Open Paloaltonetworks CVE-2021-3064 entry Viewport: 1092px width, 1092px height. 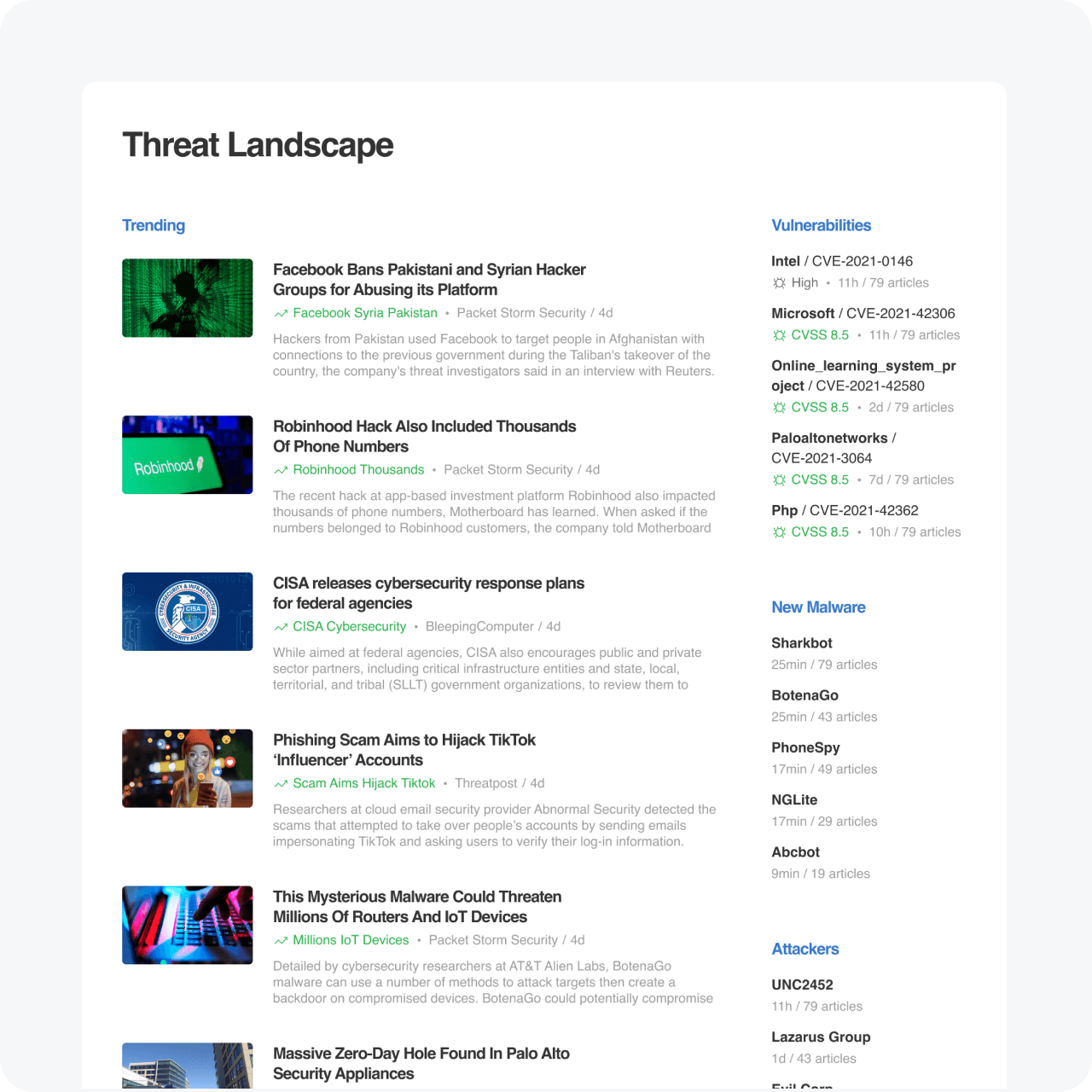coord(834,448)
